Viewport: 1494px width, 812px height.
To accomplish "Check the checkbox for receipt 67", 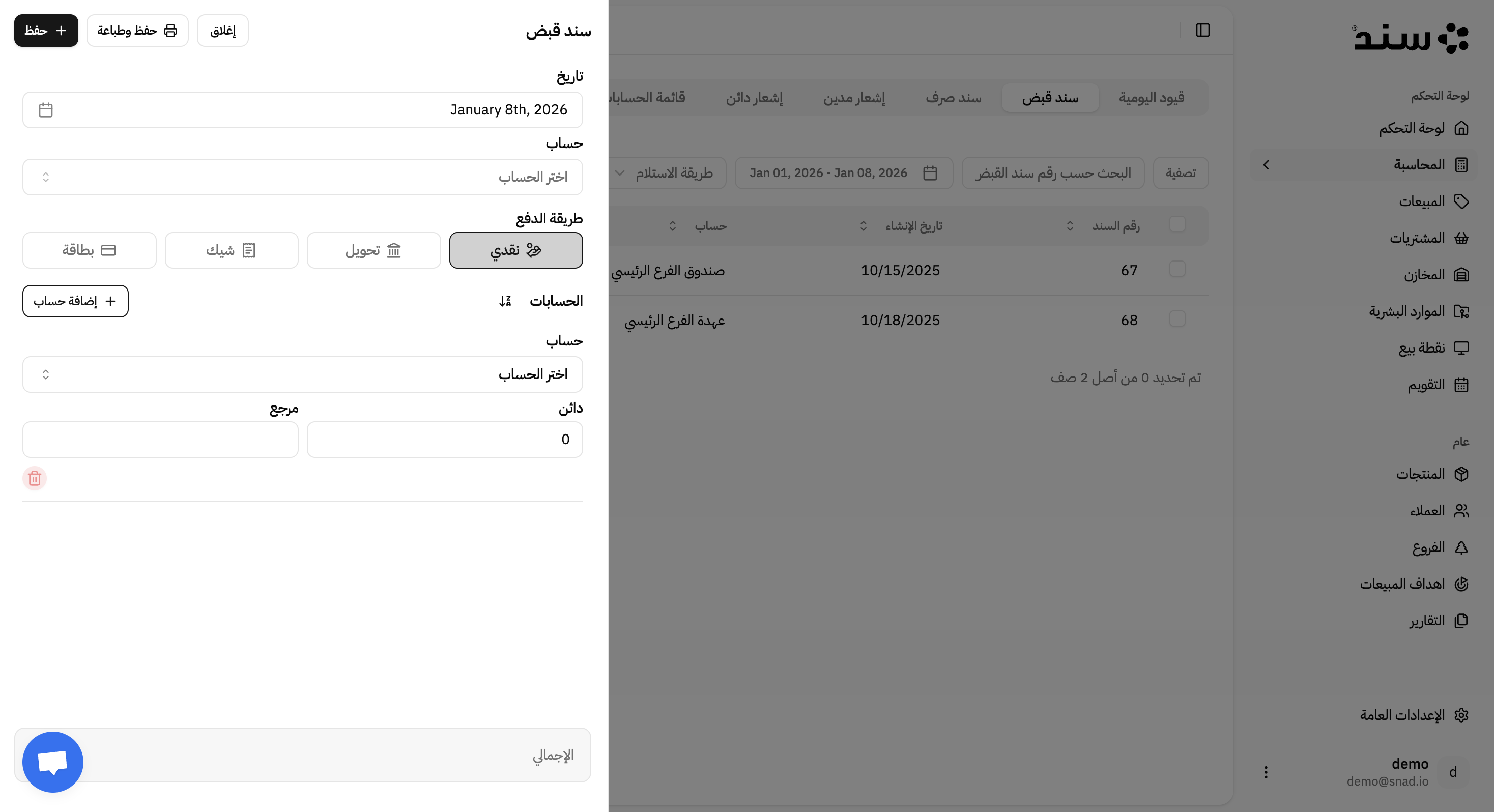I will [x=1177, y=269].
